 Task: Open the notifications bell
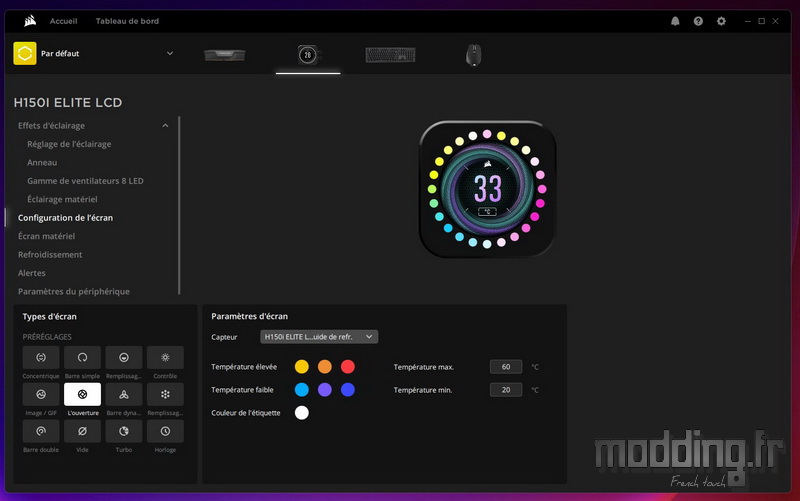pos(675,21)
